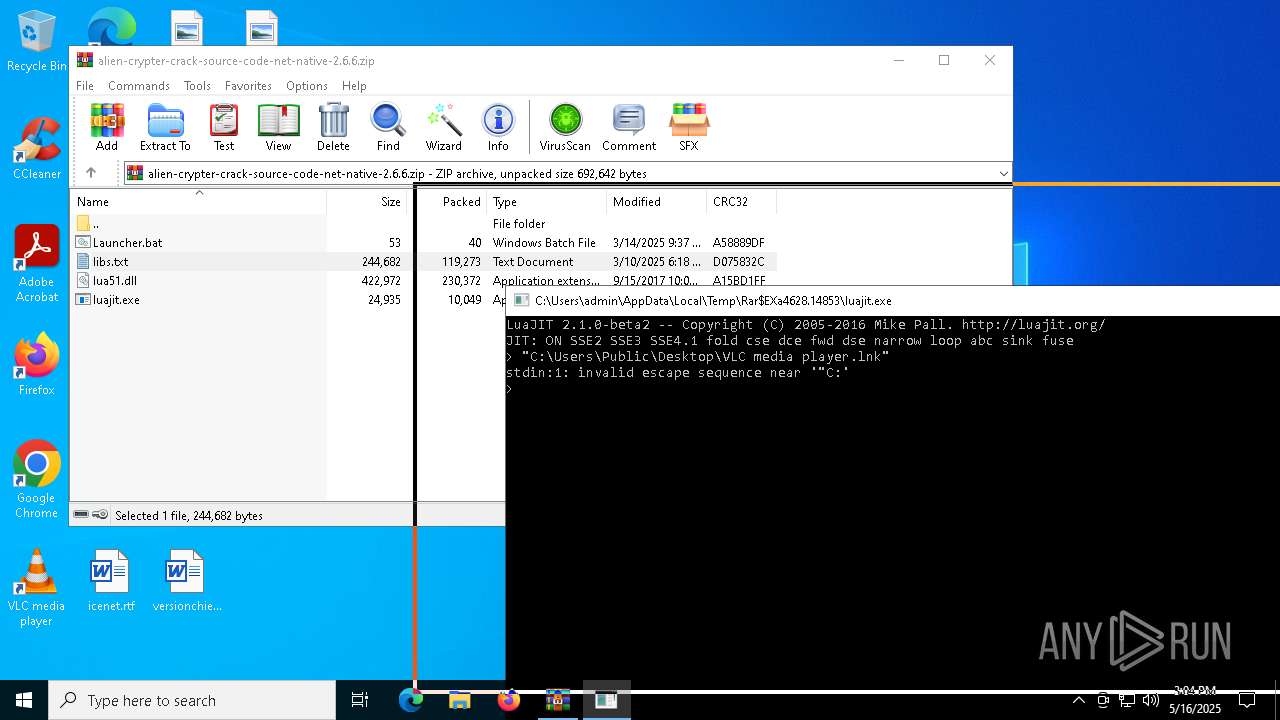Image resolution: width=1280 pixels, height=720 pixels.
Task: Expand the archive path dropdown arrow
Action: coord(1003,174)
